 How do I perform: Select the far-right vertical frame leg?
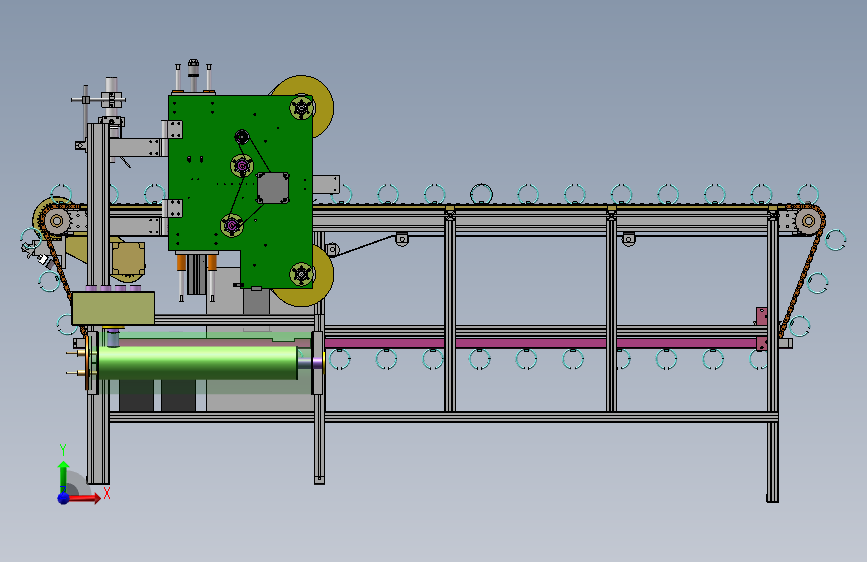772,358
